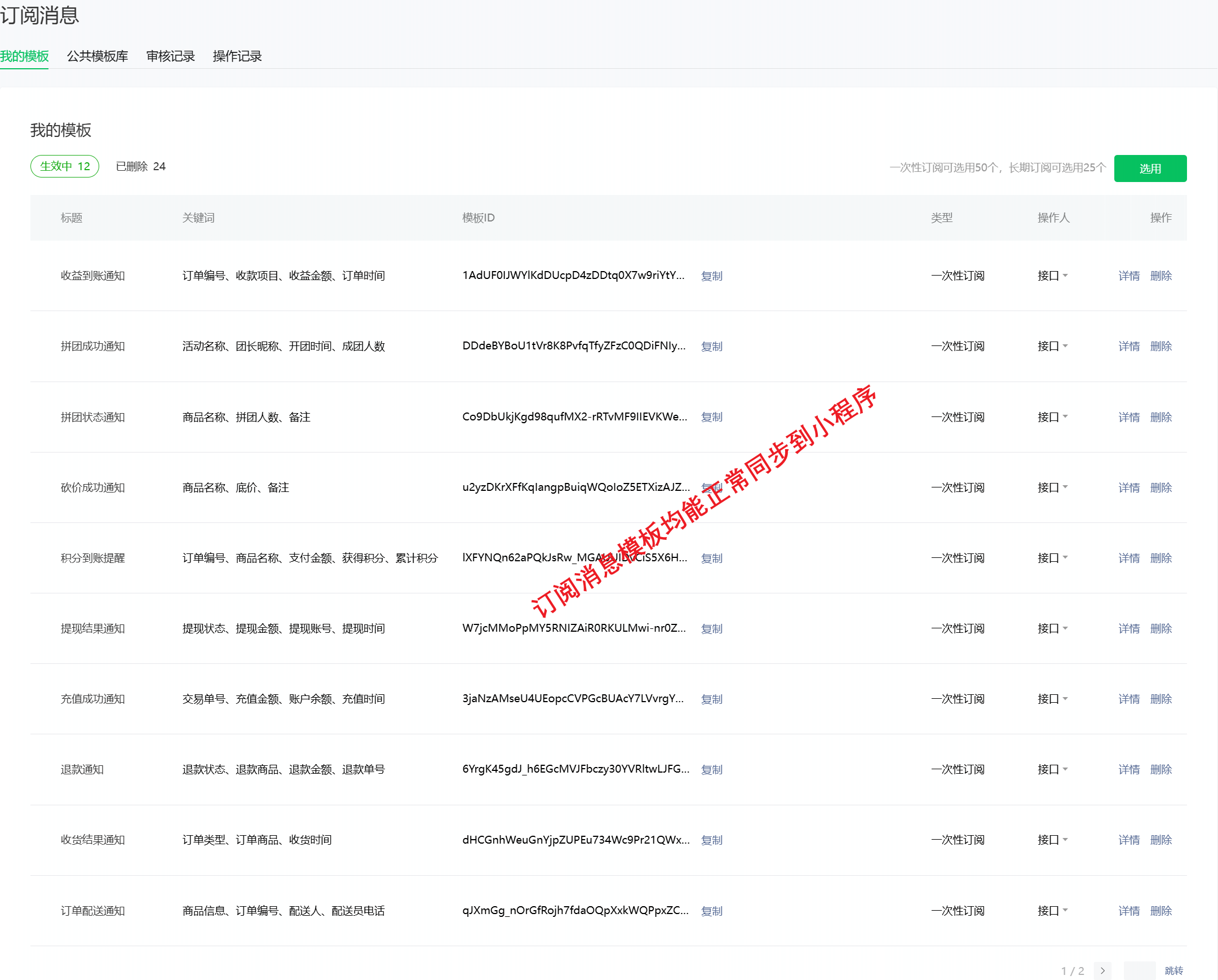Select the 砍价成功通知 title cell
This screenshot has width=1218, height=980.
(92, 487)
